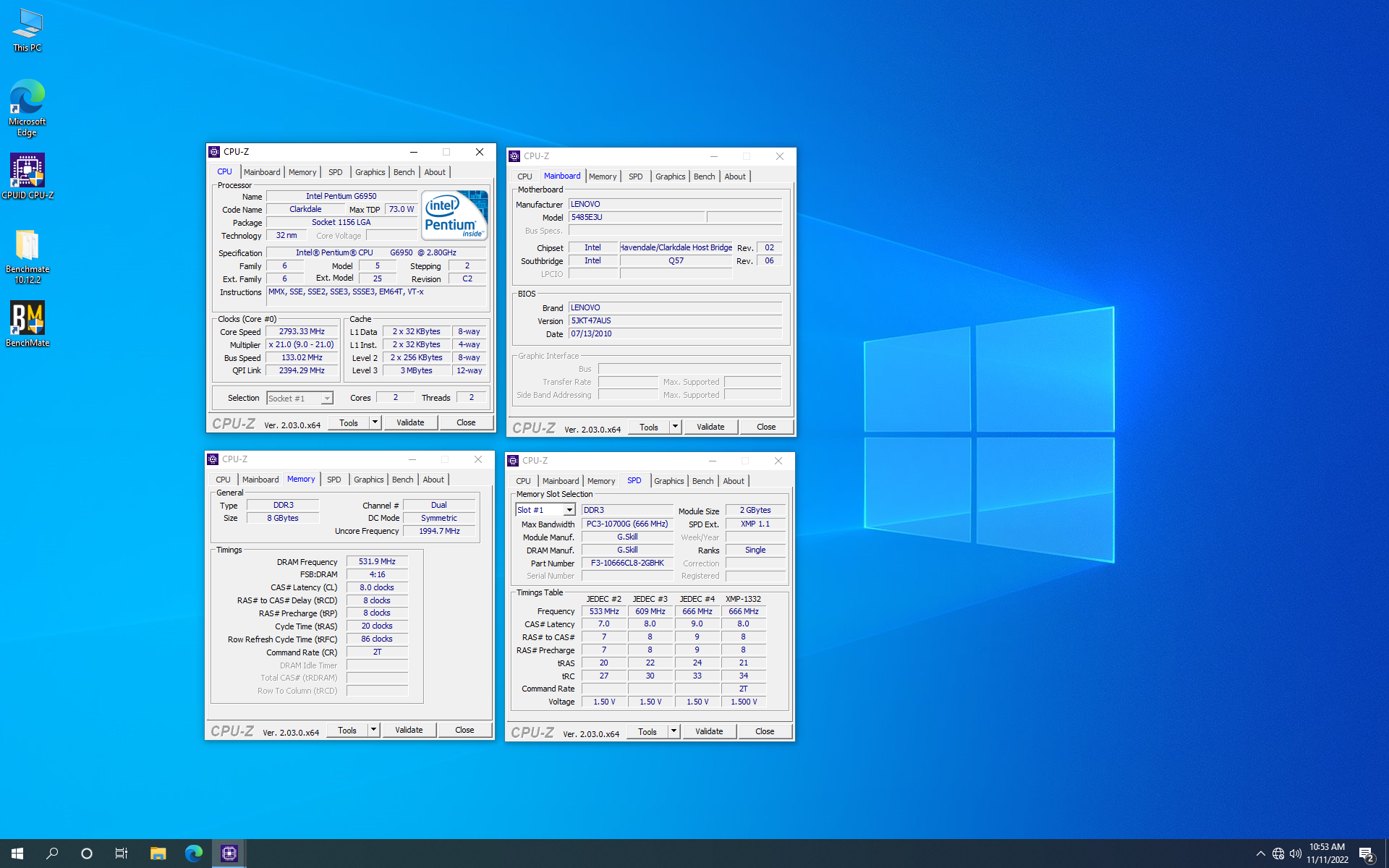Viewport: 1389px width, 868px height.
Task: Click CPU-Z title icon in Memory window
Action: 213,459
